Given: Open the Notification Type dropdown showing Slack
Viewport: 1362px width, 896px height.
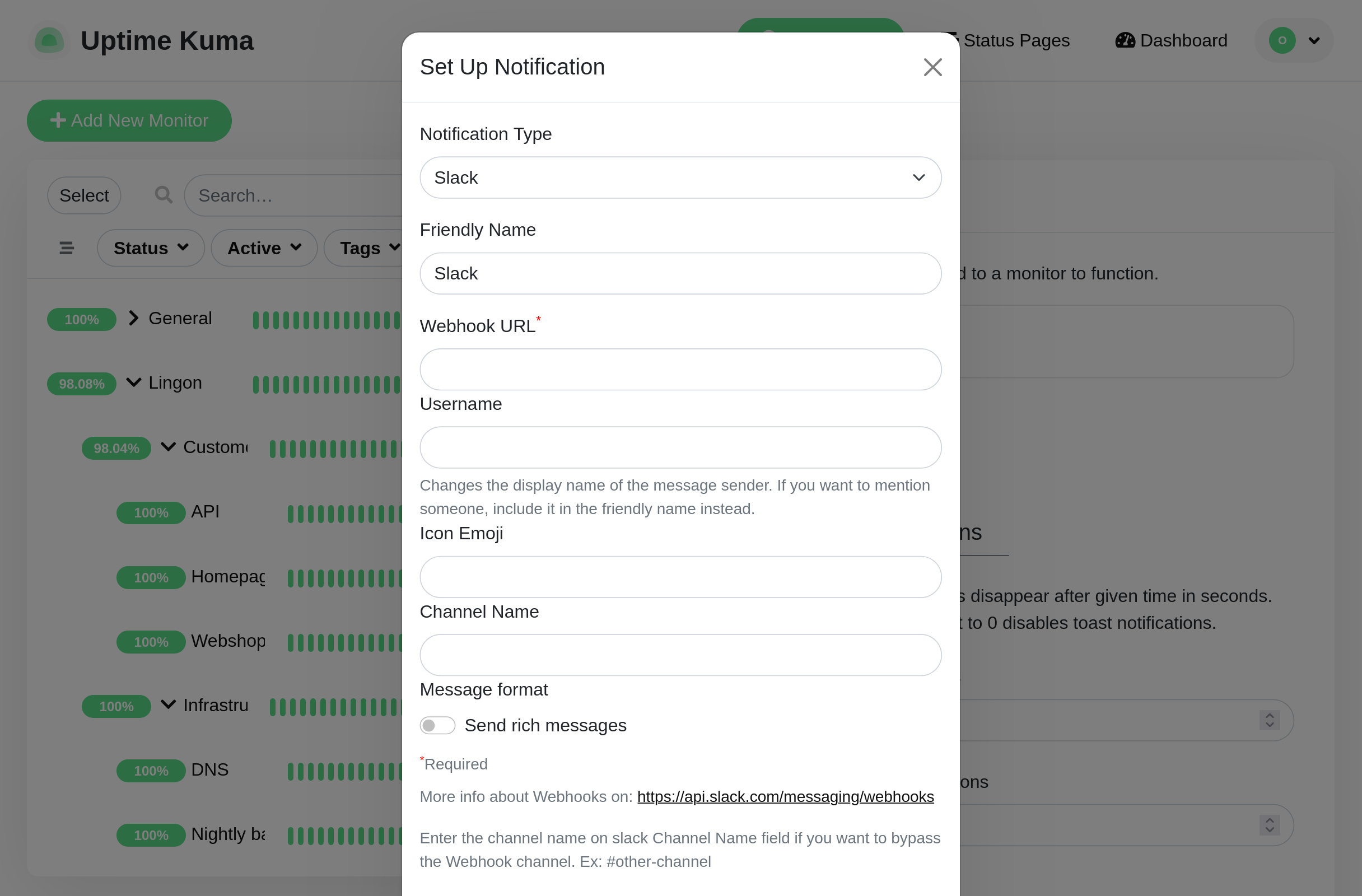Looking at the screenshot, I should pyautogui.click(x=680, y=178).
